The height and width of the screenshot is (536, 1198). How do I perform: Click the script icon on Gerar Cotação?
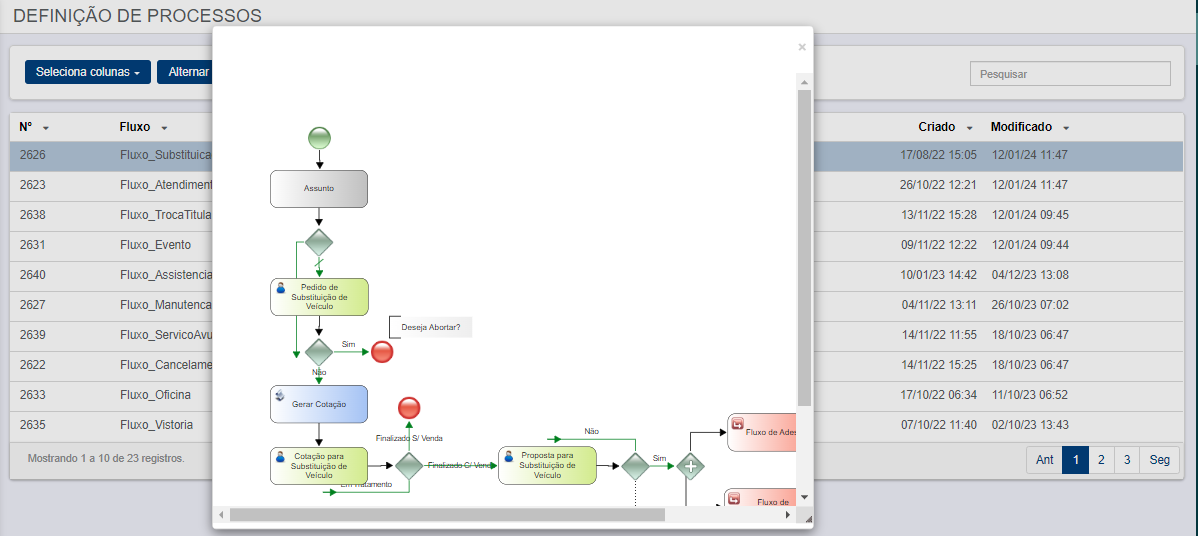click(x=280, y=396)
